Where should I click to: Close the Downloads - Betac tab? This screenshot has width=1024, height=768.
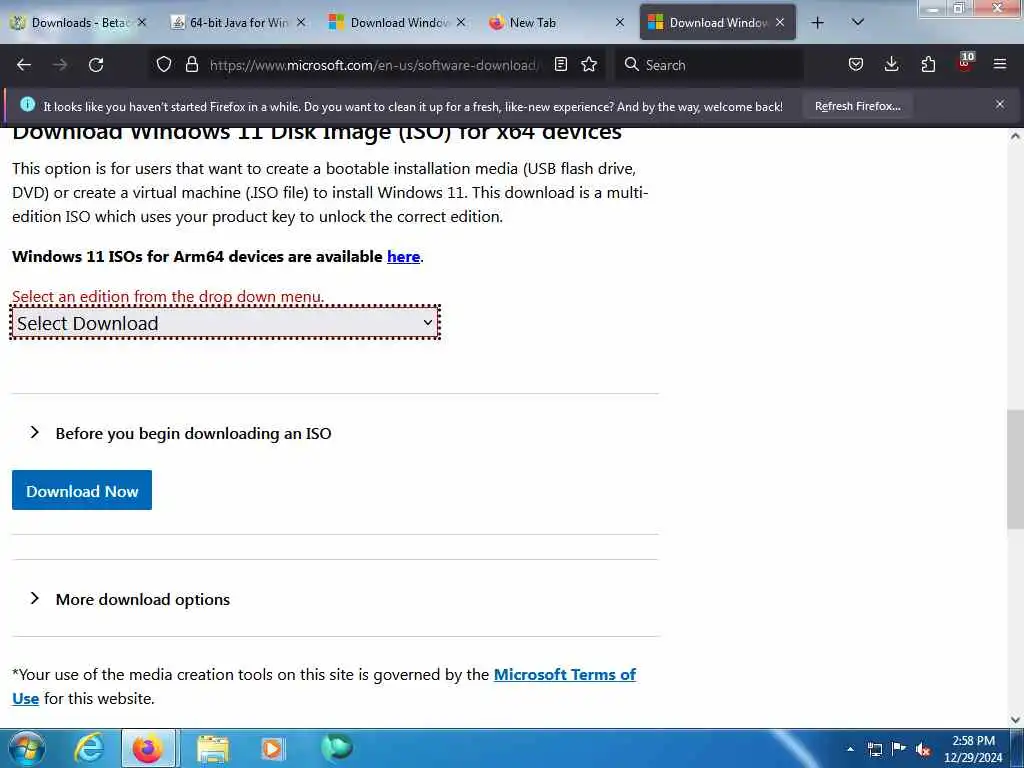142,23
